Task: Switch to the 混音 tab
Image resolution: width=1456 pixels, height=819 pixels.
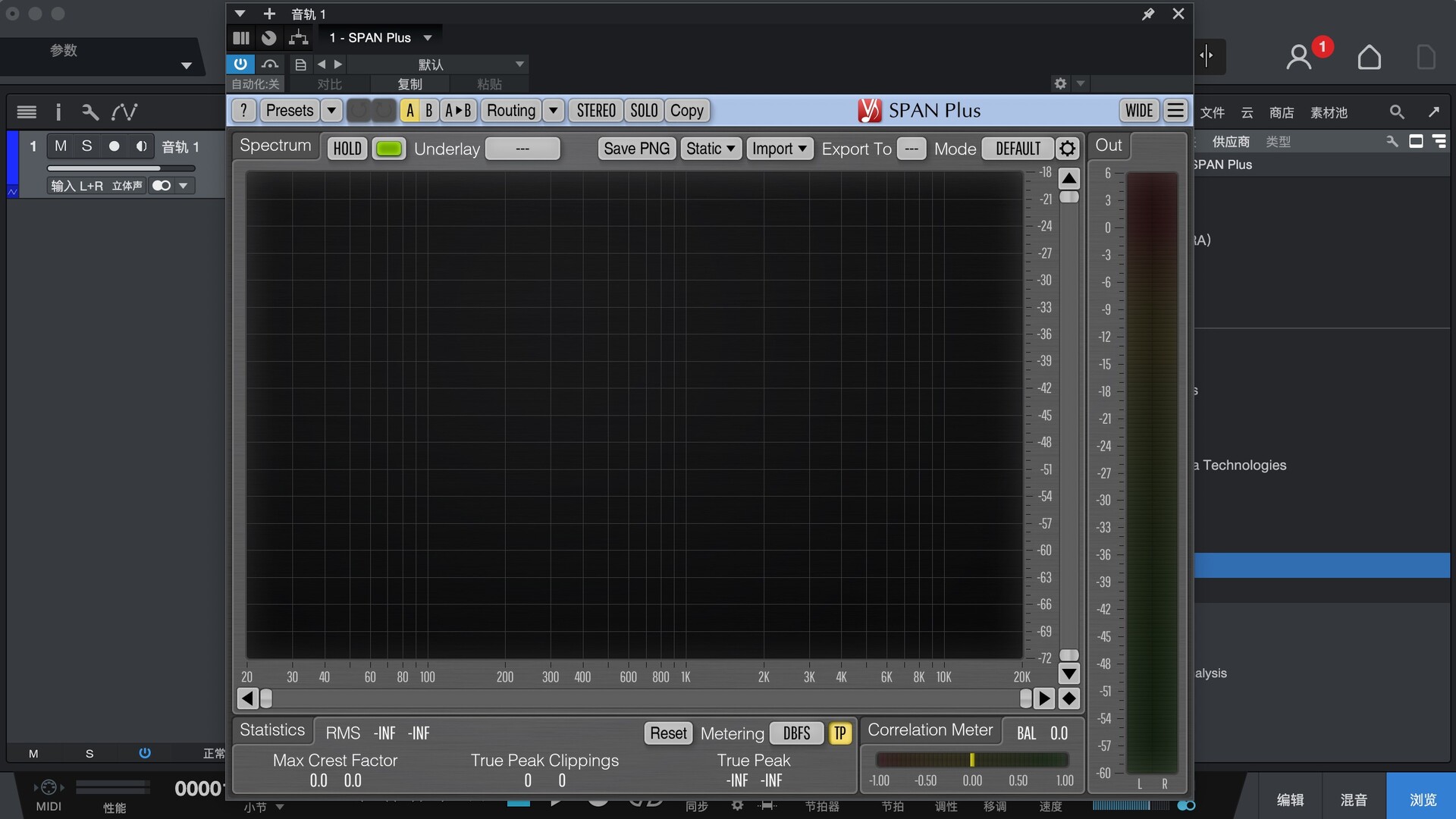Action: point(1354,799)
